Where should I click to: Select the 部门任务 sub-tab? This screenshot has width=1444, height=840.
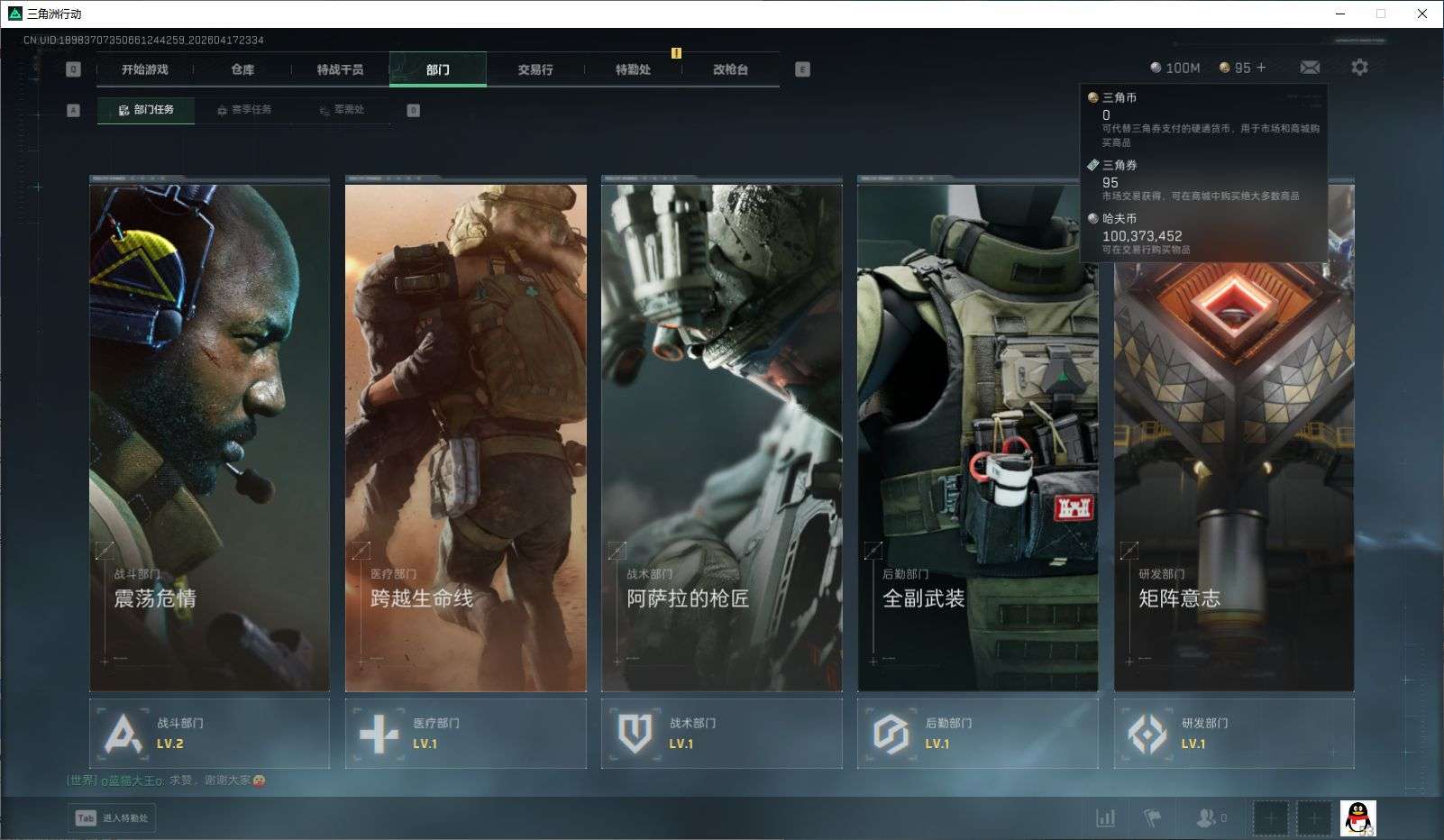(x=146, y=110)
